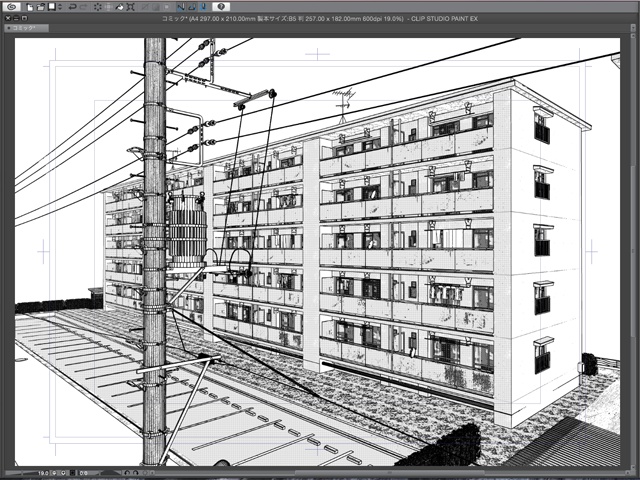Open the Clip Studio launcher icon
The width and height of the screenshot is (640, 480).
12,7
